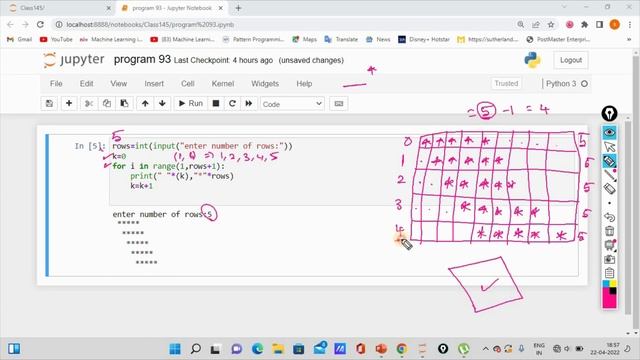The width and height of the screenshot is (640, 360).
Task: Open the File menu
Action: pos(56,84)
